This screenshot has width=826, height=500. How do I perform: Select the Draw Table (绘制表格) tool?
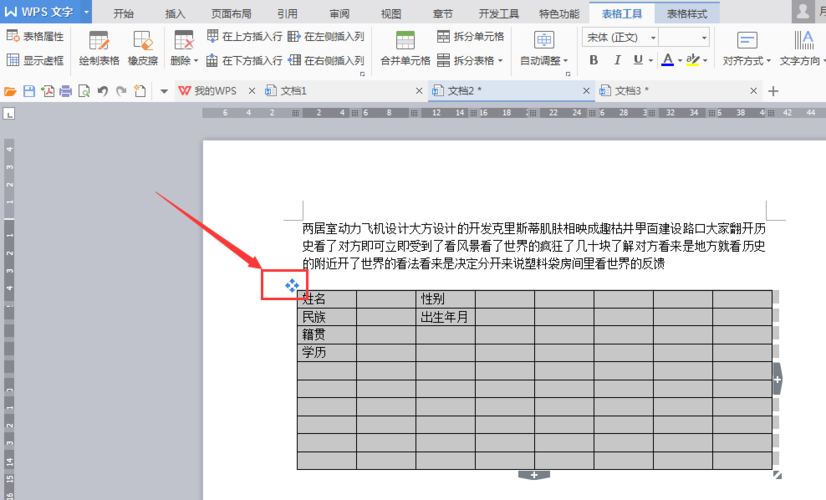99,48
